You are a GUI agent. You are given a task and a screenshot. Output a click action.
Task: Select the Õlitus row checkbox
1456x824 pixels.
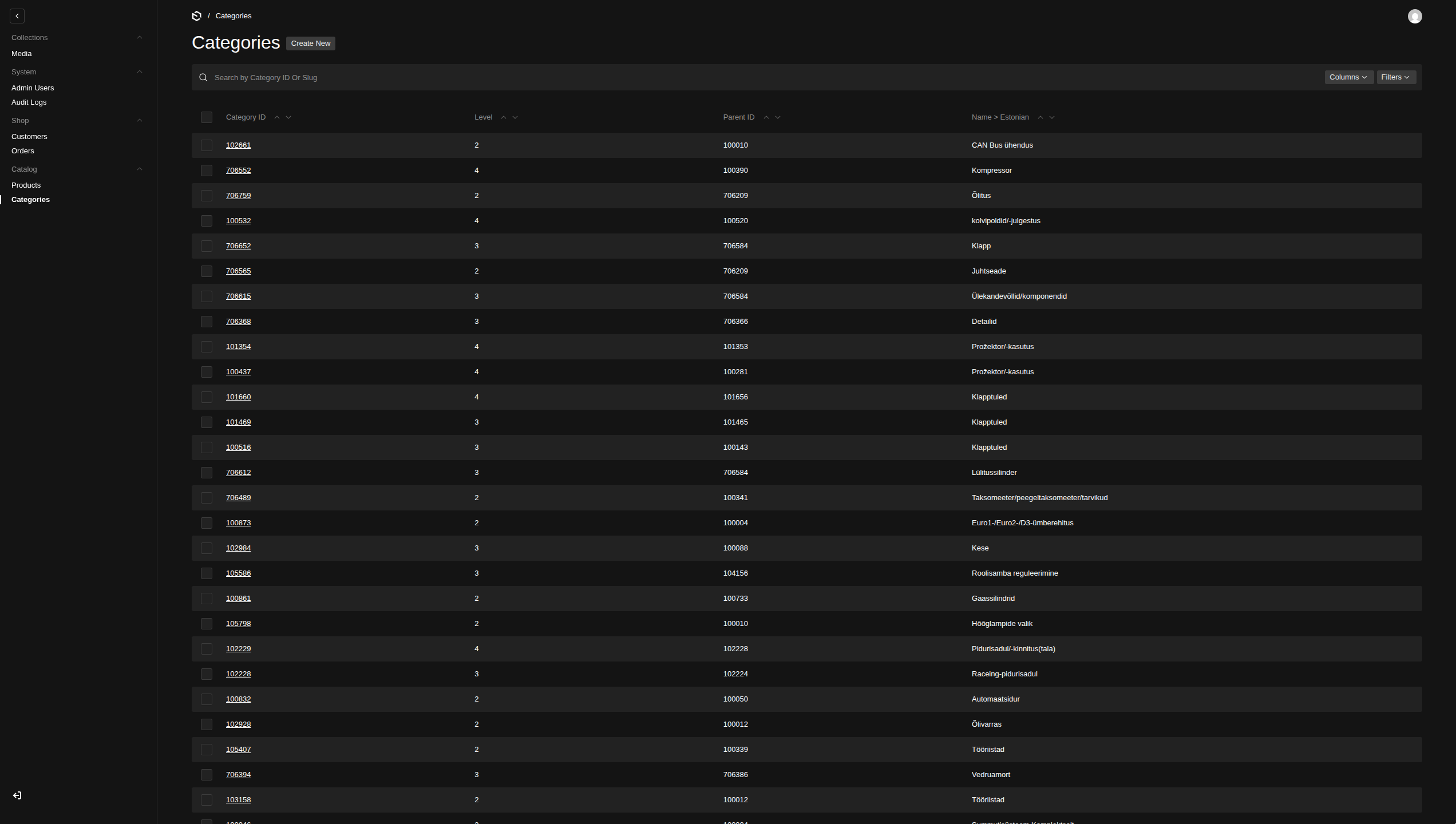(207, 196)
